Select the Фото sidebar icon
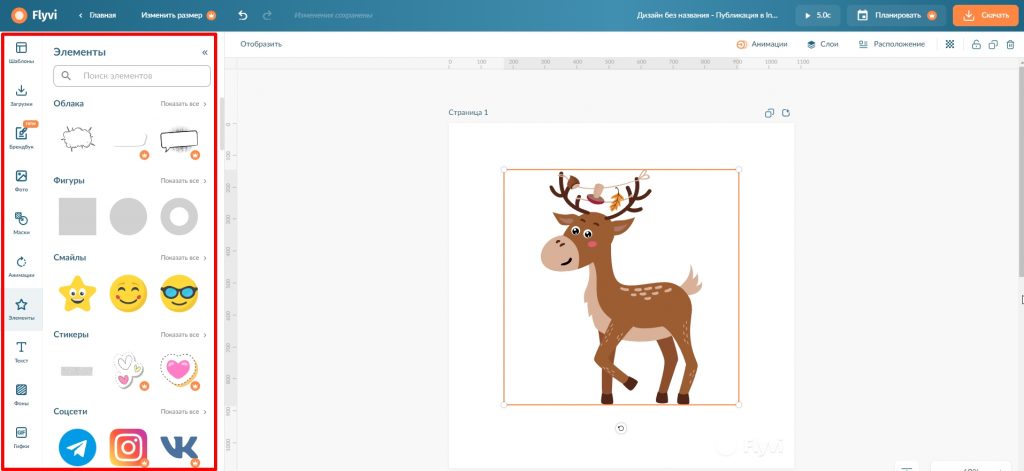Viewport: 1024px width, 471px height. point(21,181)
